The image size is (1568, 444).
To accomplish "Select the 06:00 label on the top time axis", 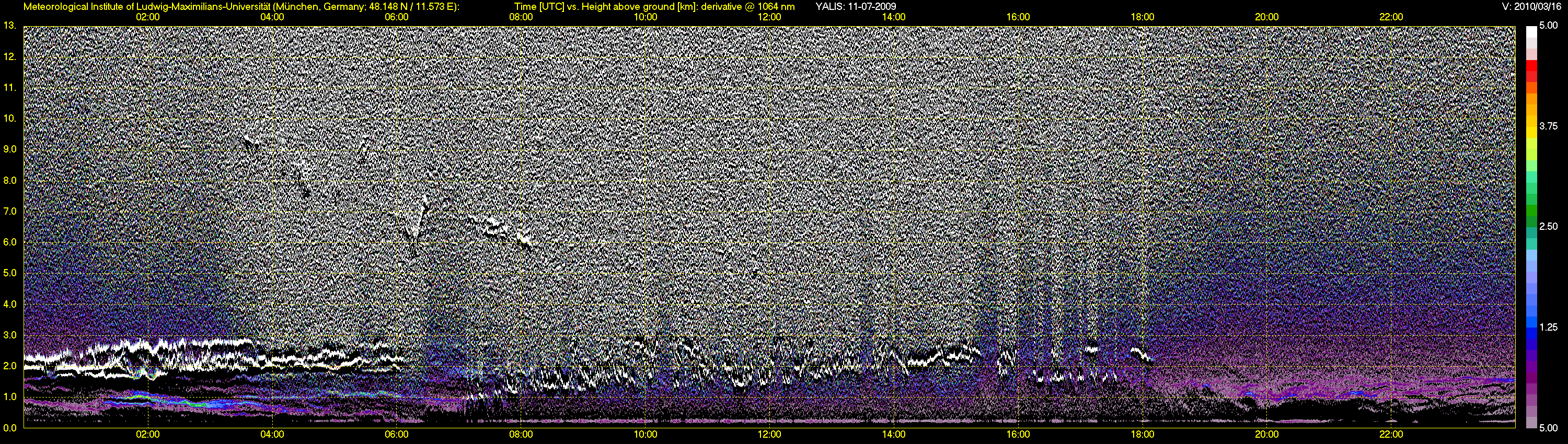I will coord(397,17).
